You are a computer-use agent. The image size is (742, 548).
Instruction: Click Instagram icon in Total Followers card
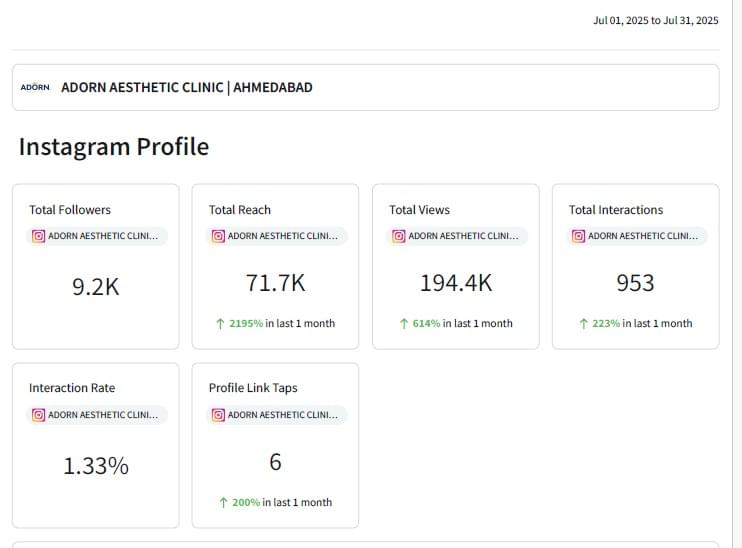[x=39, y=237]
